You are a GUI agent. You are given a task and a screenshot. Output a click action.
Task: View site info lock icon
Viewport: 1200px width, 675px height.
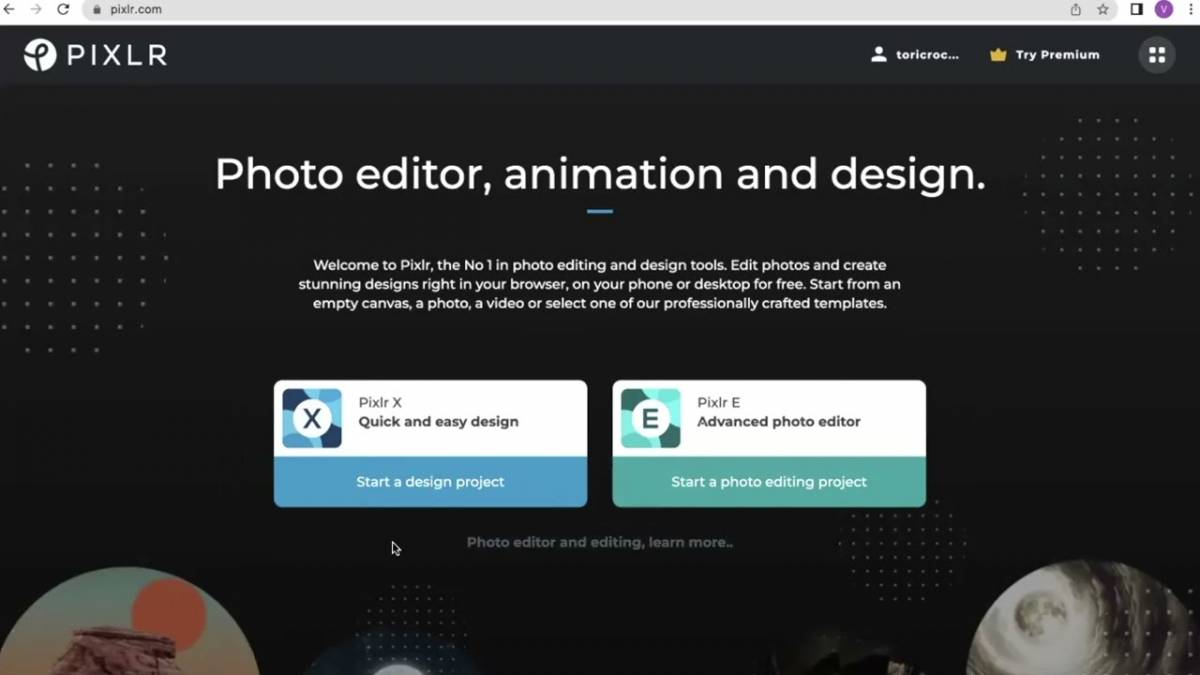tap(97, 9)
